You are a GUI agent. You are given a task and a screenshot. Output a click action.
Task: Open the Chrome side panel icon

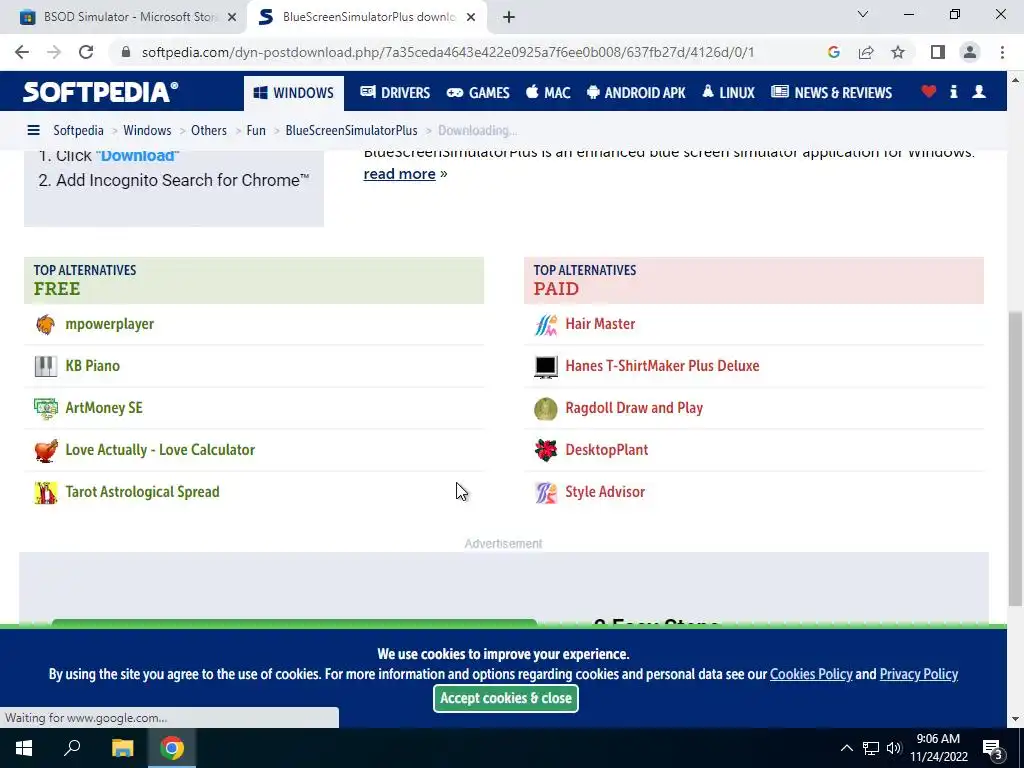click(938, 52)
